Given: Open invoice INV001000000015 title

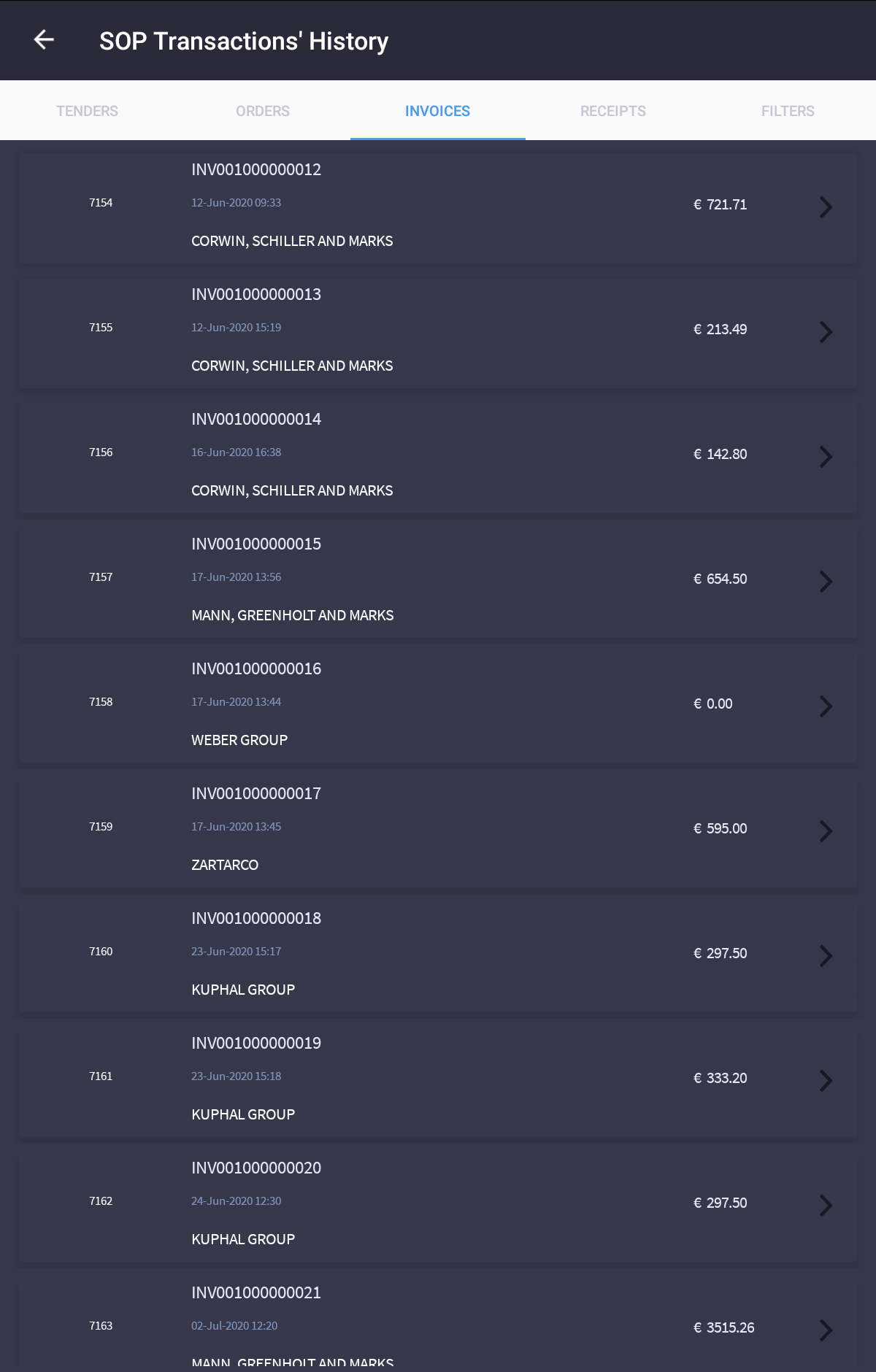Looking at the screenshot, I should point(256,544).
